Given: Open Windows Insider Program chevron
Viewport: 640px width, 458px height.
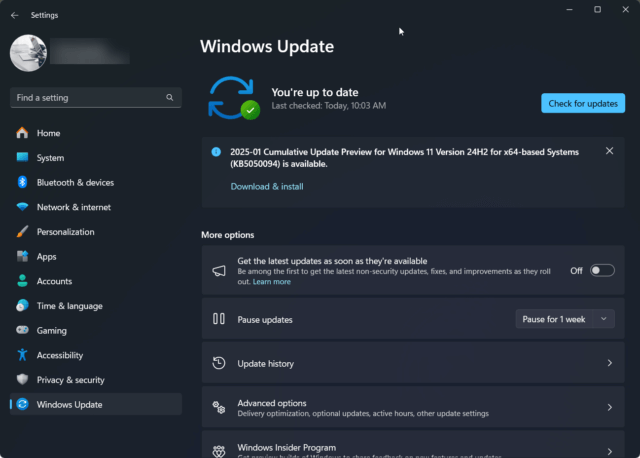Looking at the screenshot, I should point(609,451).
